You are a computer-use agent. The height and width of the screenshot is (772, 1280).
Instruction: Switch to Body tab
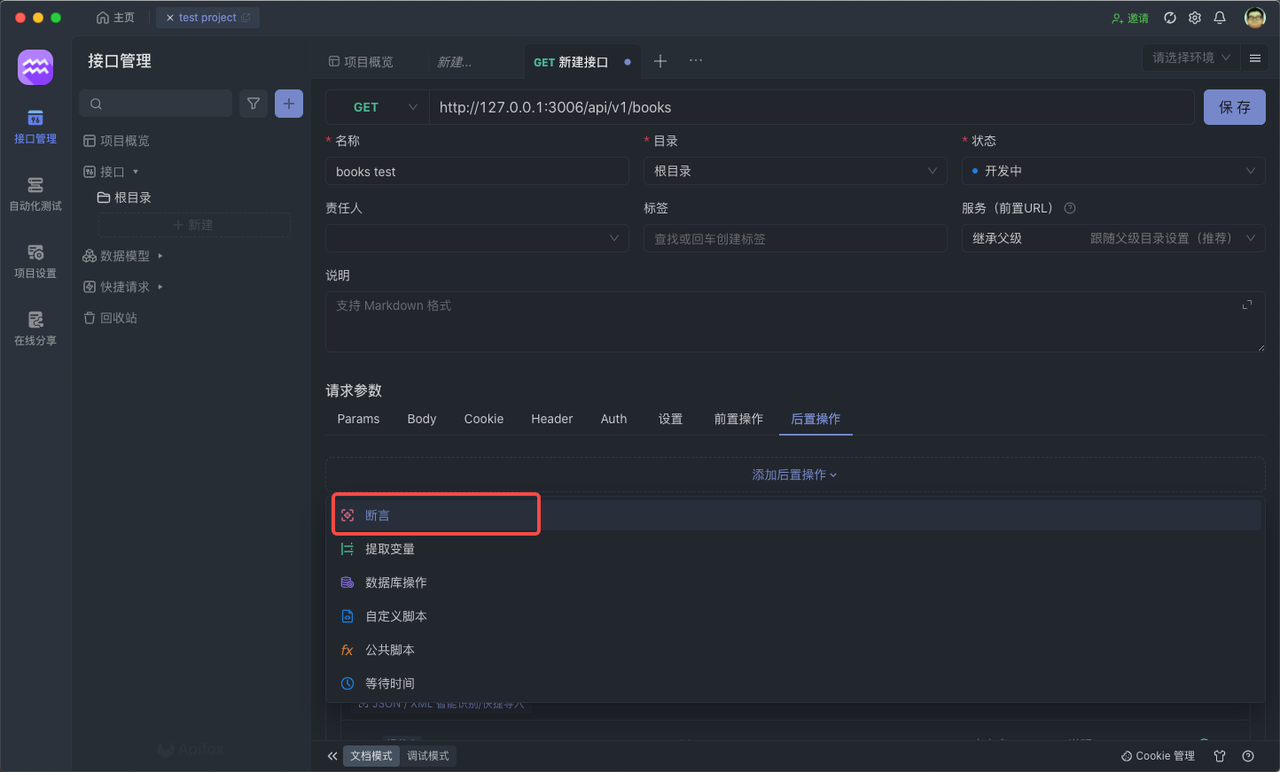tap(422, 419)
